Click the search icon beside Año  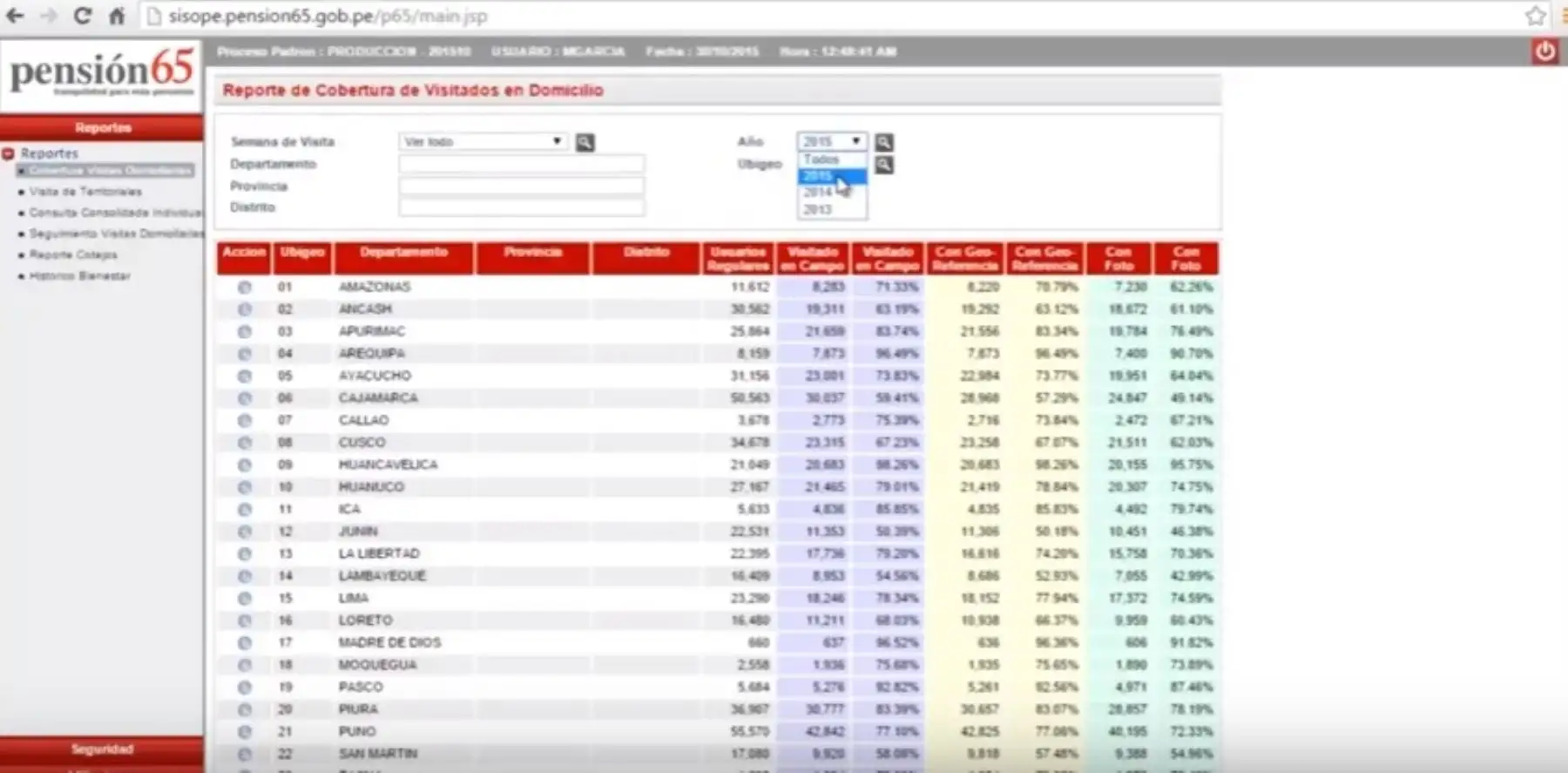click(883, 142)
